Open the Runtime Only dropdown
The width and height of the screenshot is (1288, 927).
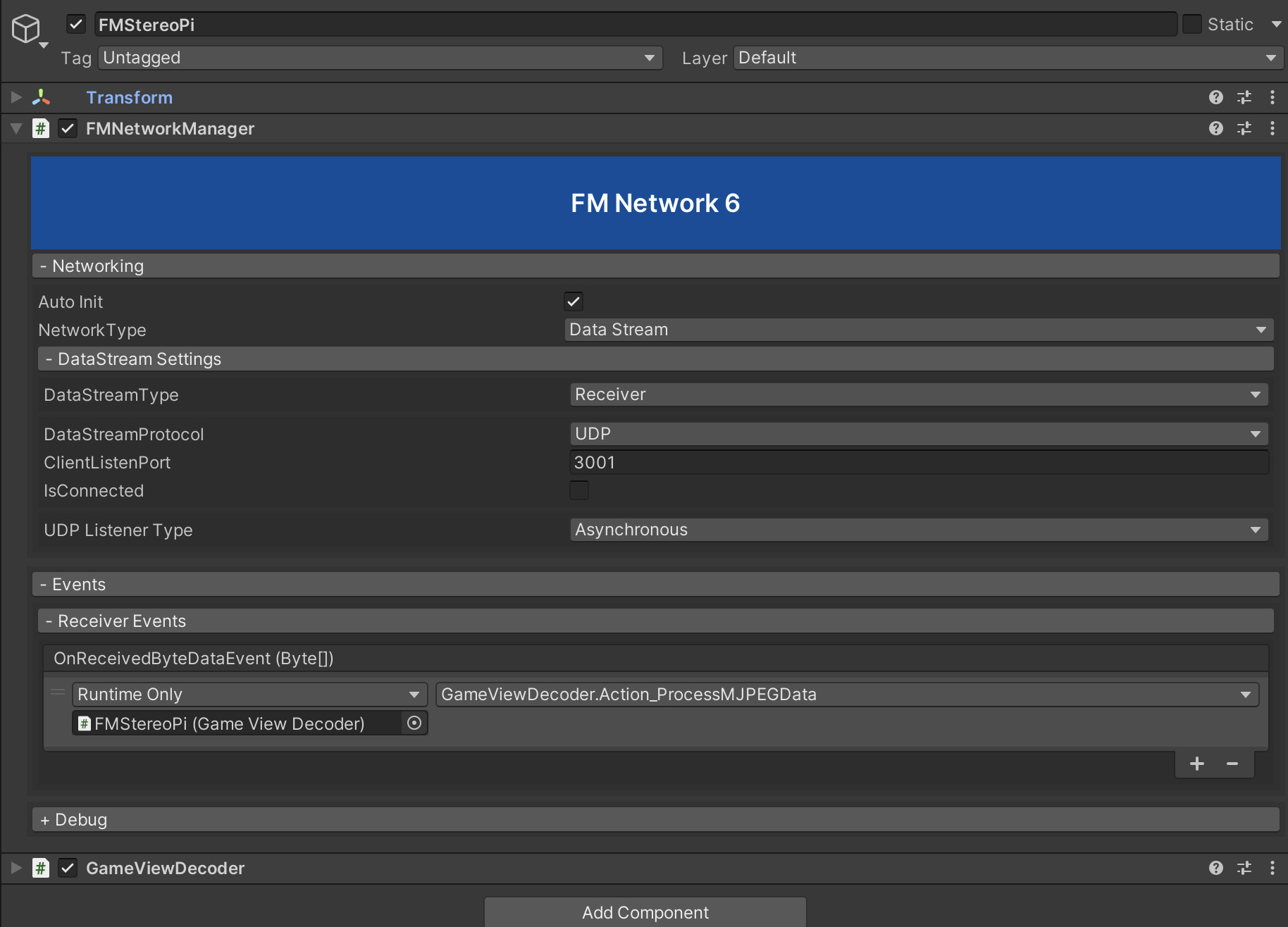click(x=249, y=695)
